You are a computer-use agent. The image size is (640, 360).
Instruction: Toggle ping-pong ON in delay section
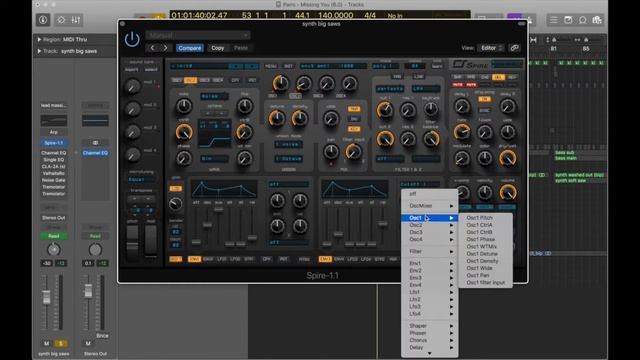pos(484,99)
